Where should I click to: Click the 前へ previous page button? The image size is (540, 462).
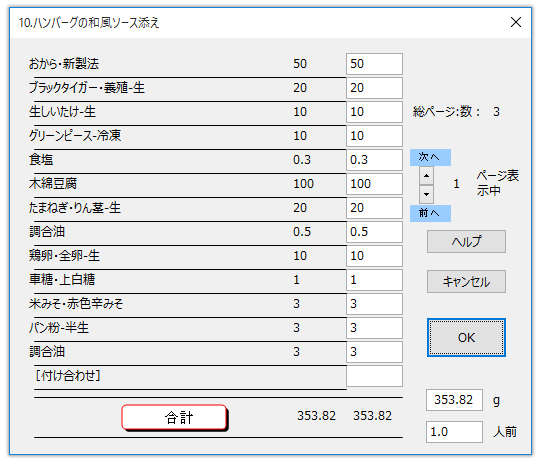coord(430,213)
